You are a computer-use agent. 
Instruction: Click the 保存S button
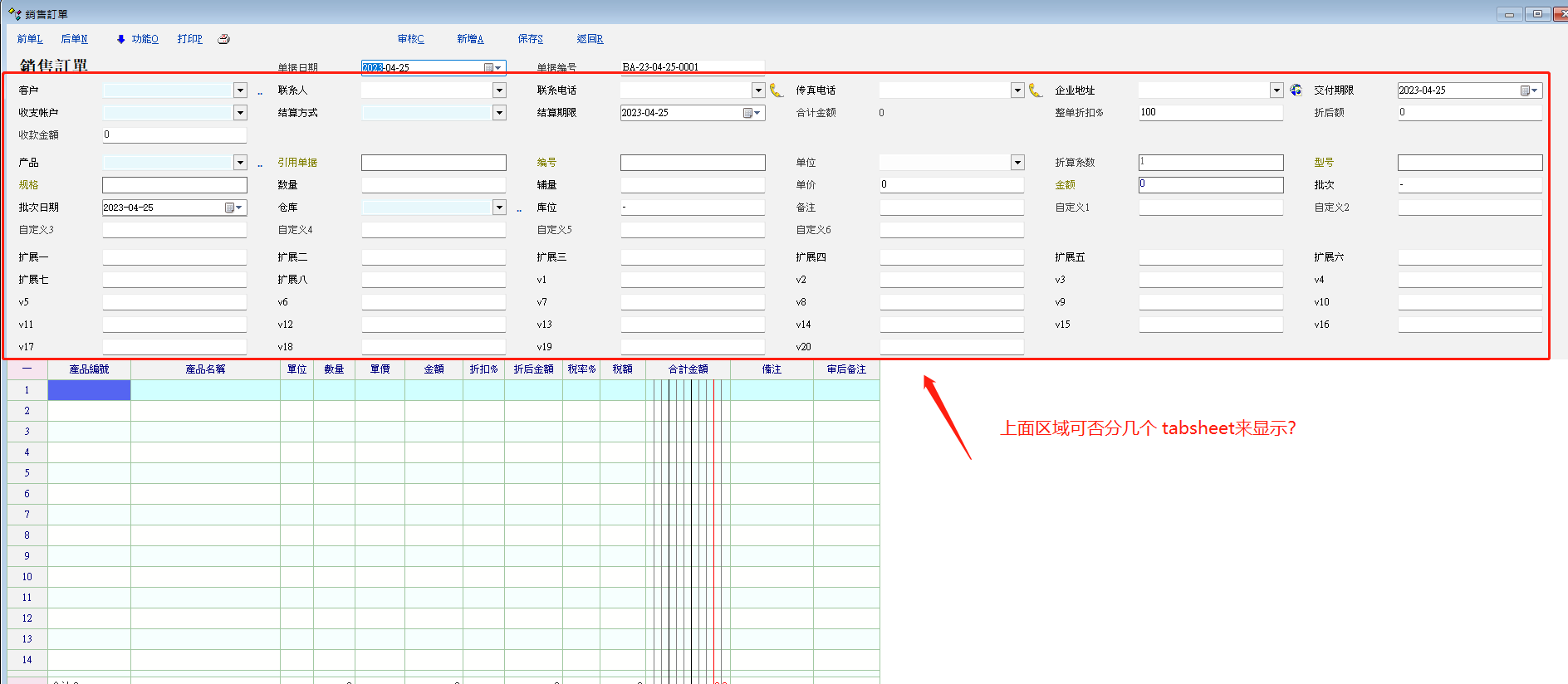pos(530,39)
